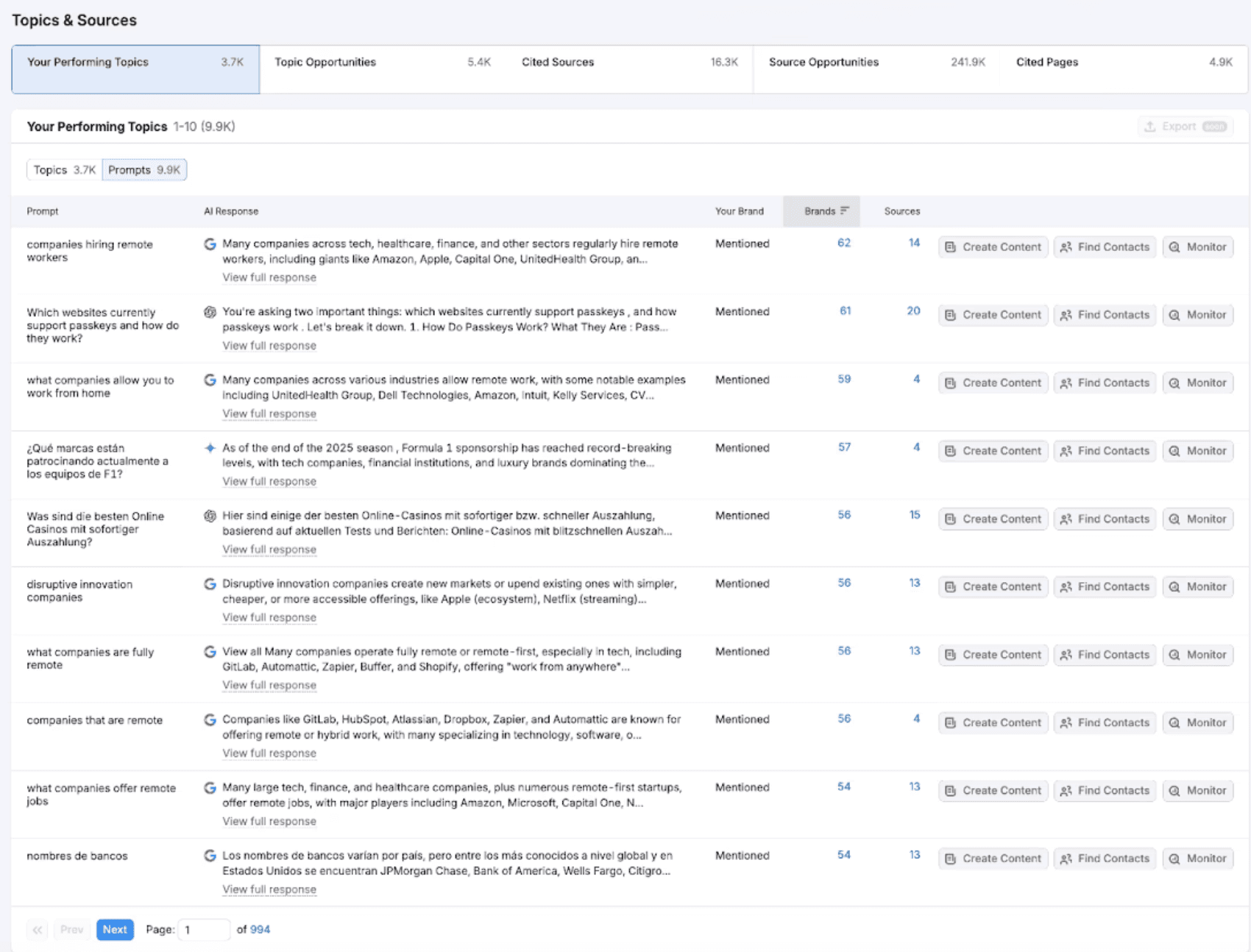View full response for hiring remote workers
This screenshot has width=1251, height=952.
point(269,277)
